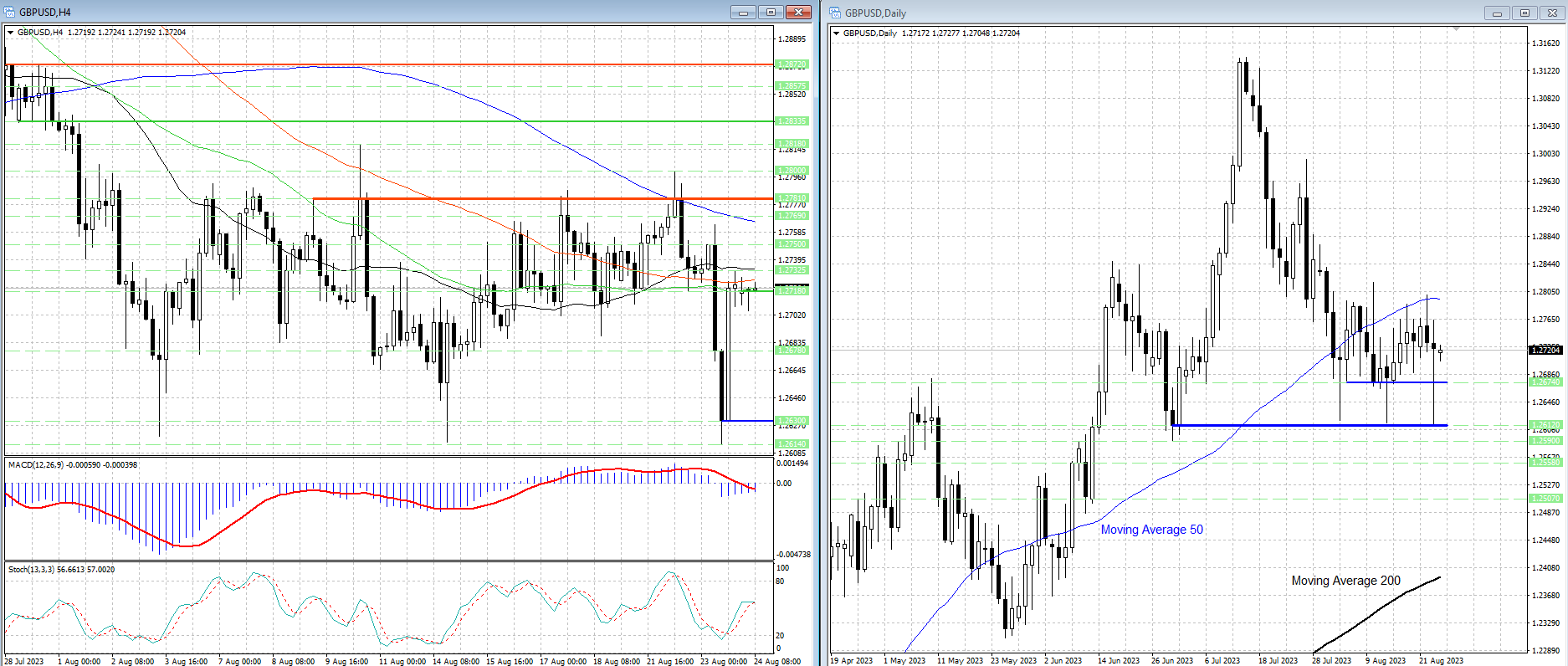
Task: Click the 1.28720 orange level price label
Action: (792, 64)
